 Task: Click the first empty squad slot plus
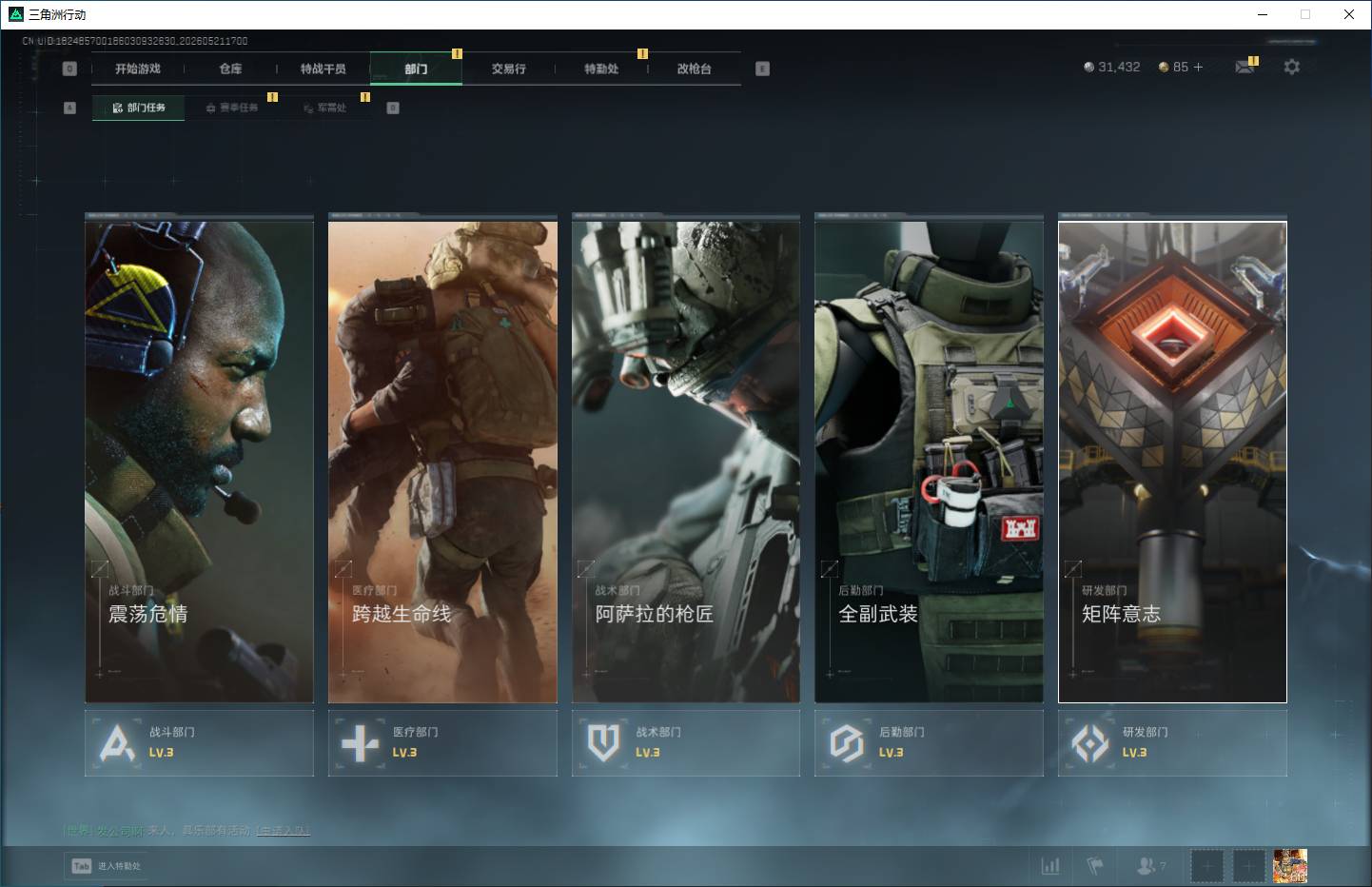tap(1207, 866)
